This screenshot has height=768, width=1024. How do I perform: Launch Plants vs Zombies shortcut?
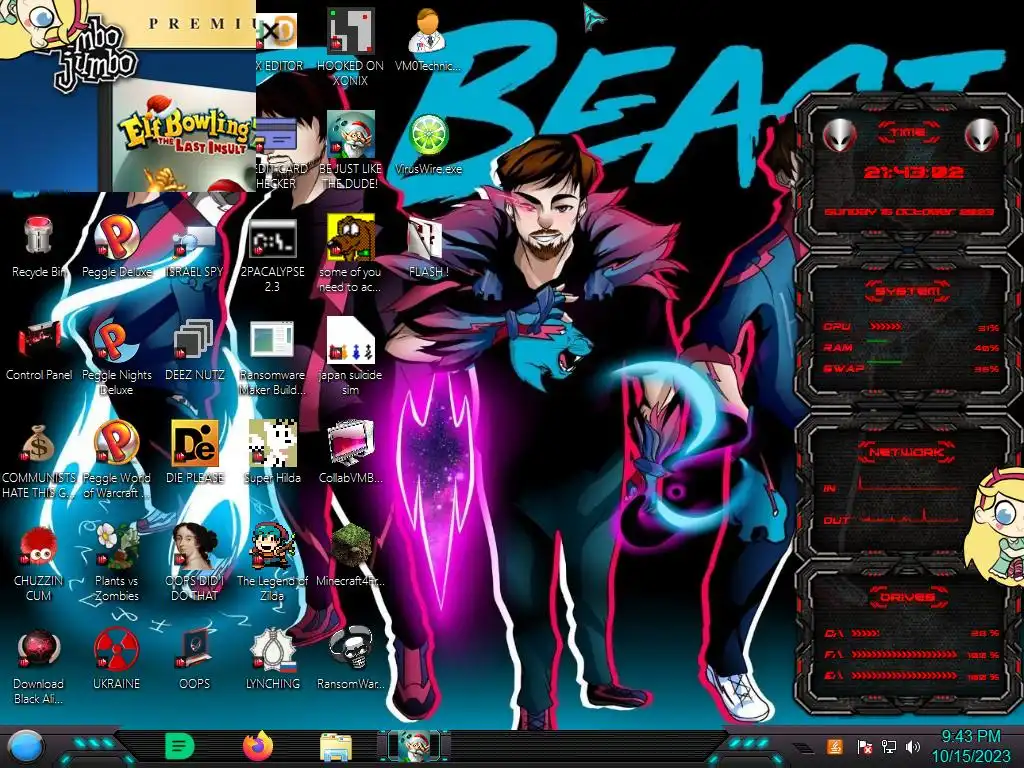pyautogui.click(x=116, y=562)
